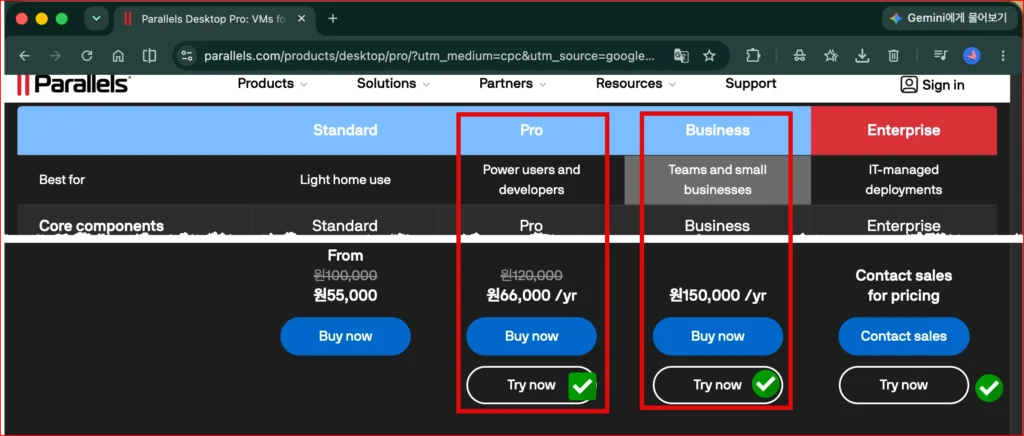Expand the Resources menu
This screenshot has height=436, width=1024.
point(635,84)
